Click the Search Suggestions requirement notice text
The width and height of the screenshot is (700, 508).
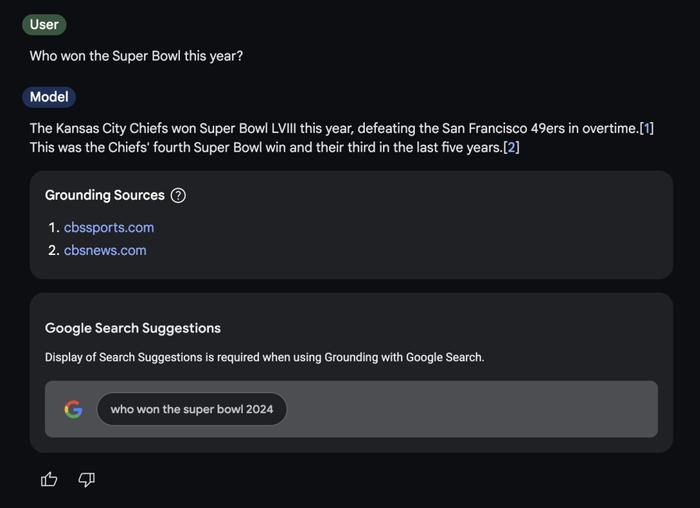[264, 357]
